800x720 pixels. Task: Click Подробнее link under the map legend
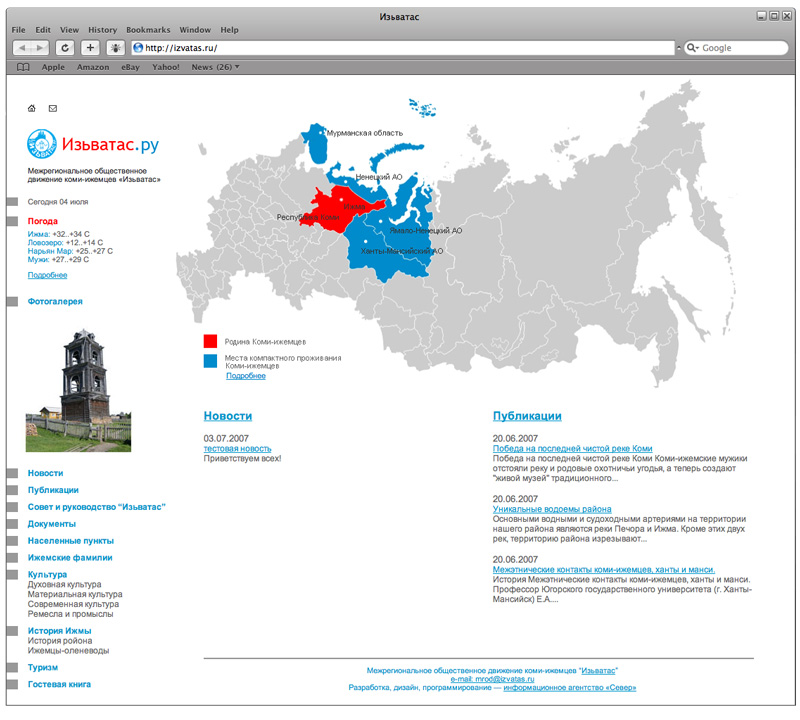[x=246, y=376]
